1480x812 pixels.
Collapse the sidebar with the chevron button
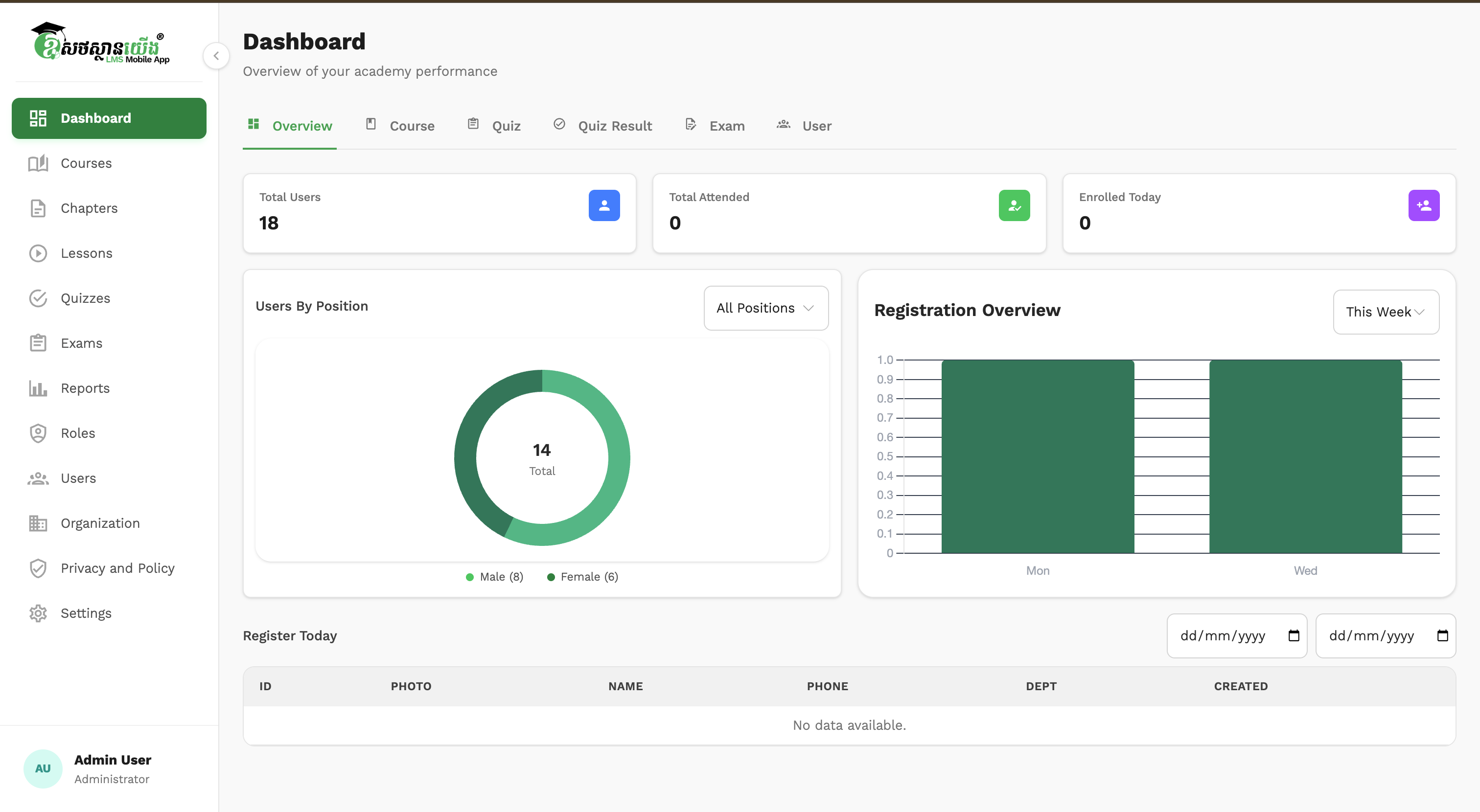click(x=216, y=56)
